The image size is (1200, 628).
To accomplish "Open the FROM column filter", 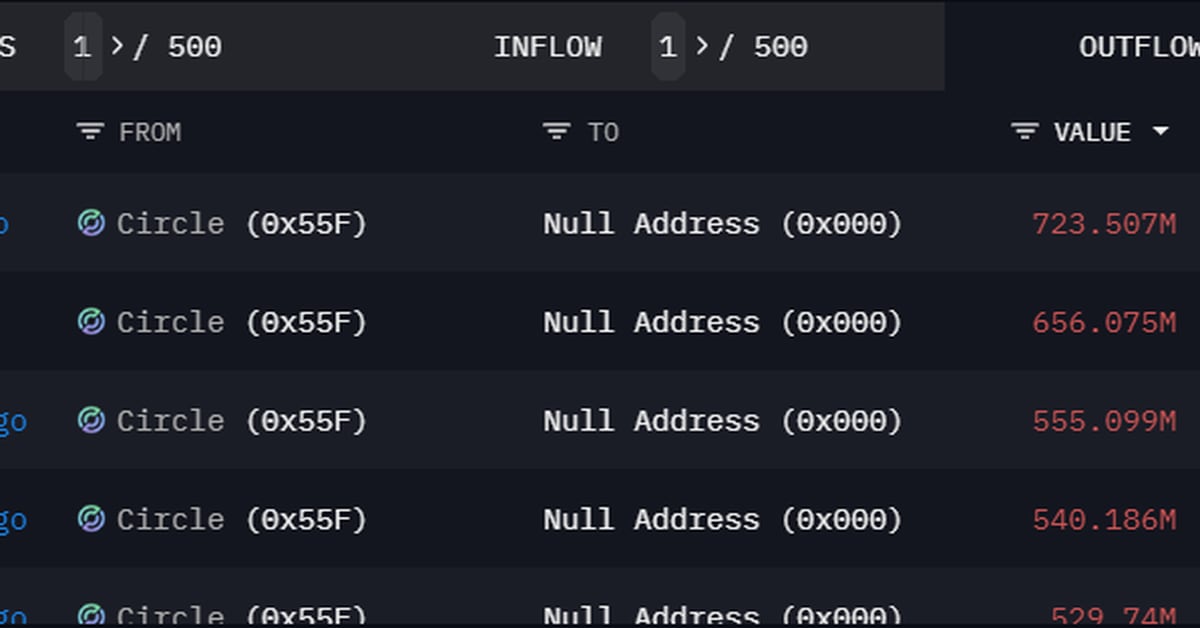I will [88, 131].
